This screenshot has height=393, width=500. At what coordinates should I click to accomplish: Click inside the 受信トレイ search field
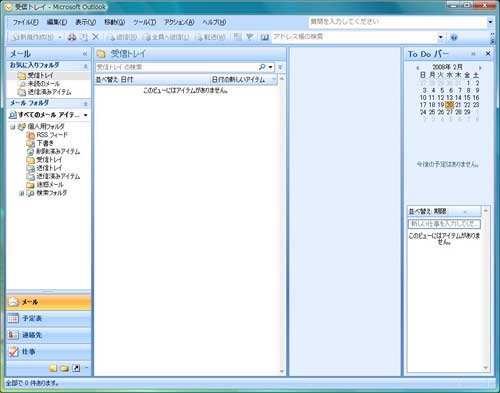tap(177, 67)
